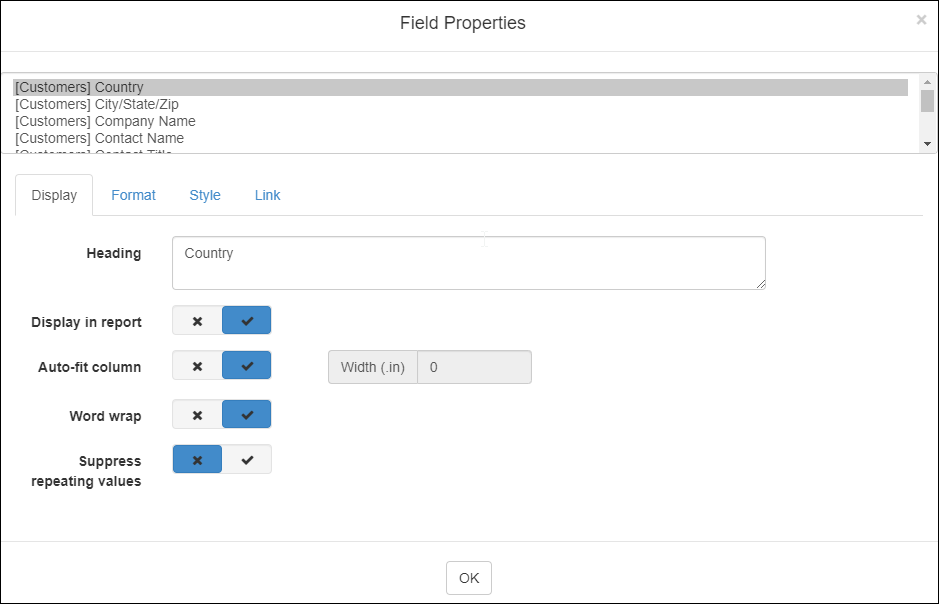Screen dimensions: 939x604
Task: Click the Heading text box
Action: (468, 263)
